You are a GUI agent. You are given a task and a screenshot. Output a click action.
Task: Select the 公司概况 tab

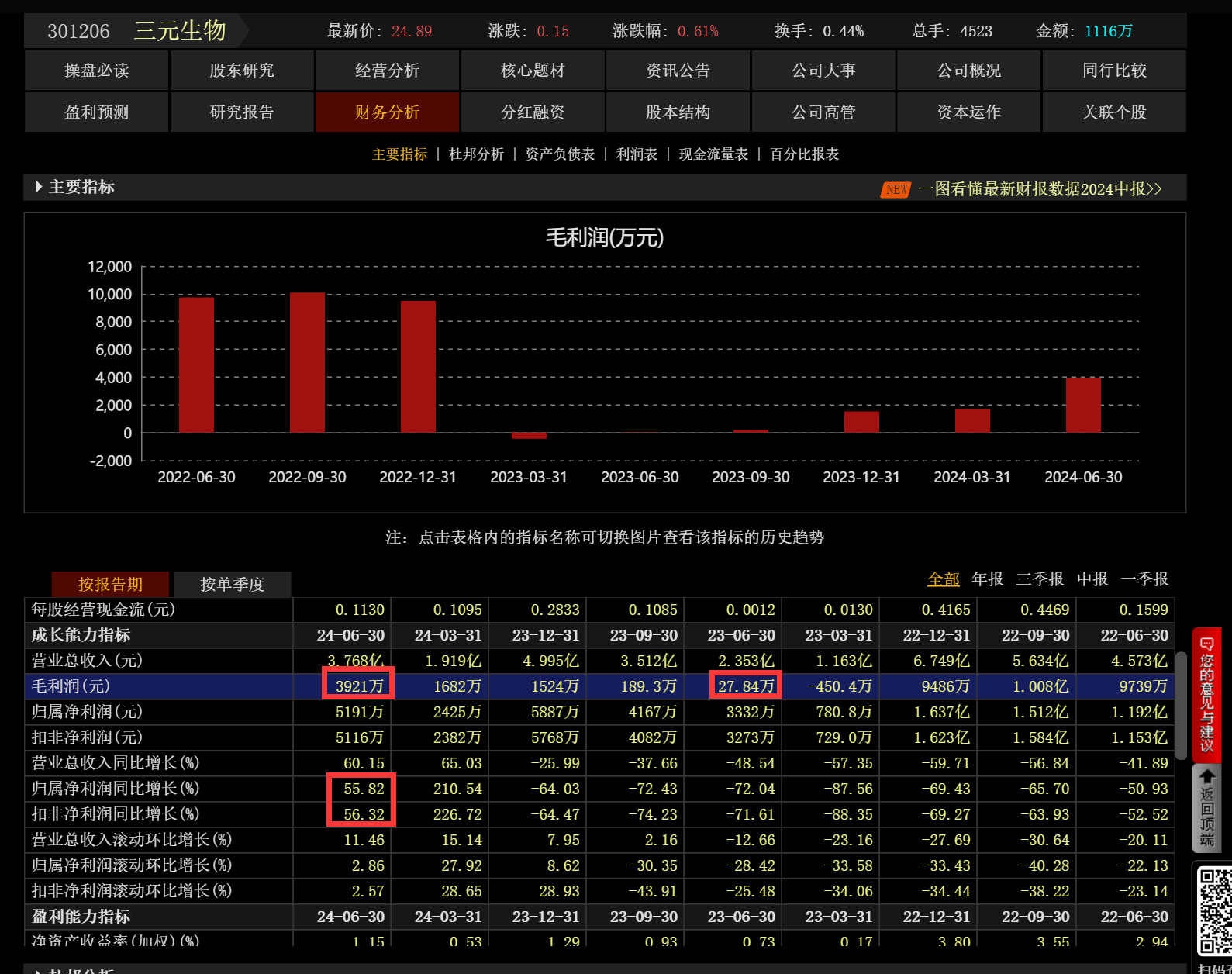(968, 71)
